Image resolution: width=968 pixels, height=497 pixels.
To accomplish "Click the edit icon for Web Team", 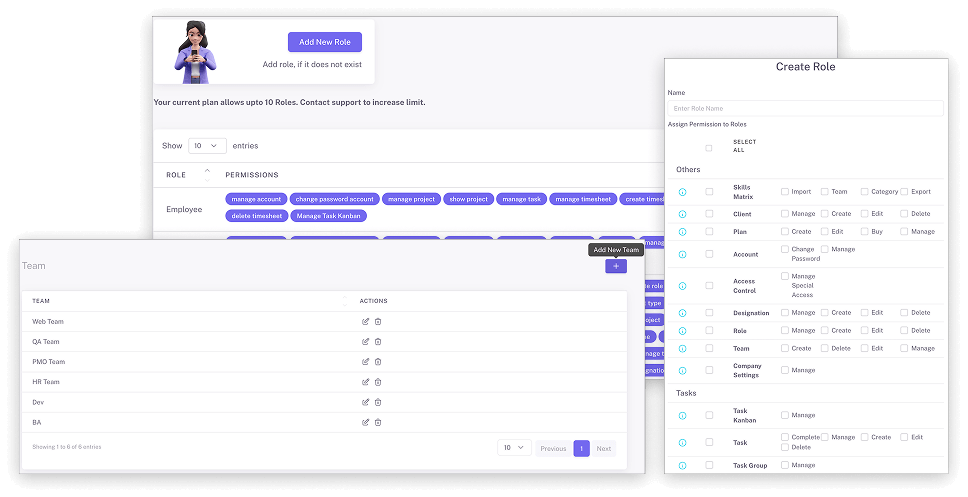I will coord(365,321).
